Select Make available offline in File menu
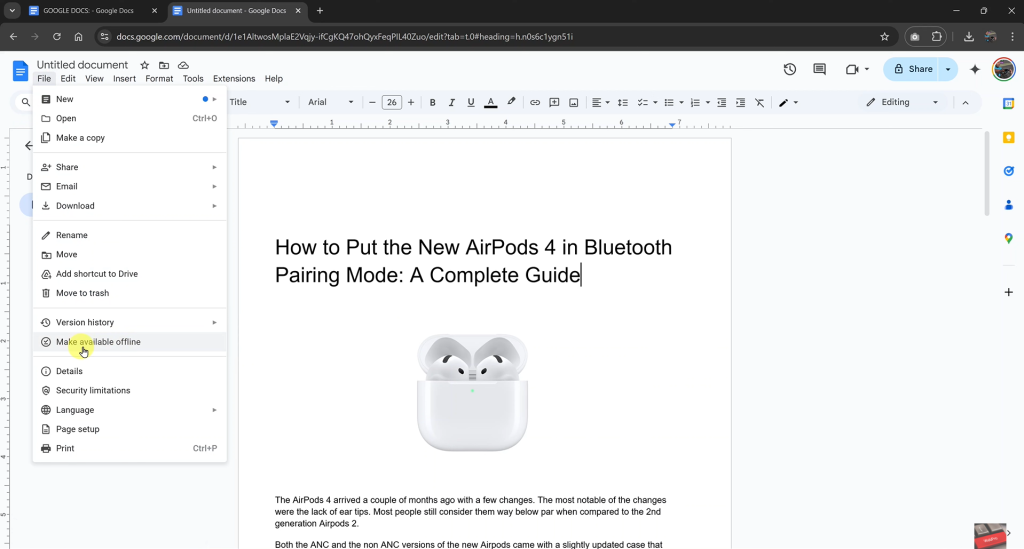Screen dimensions: 1024x549 [129, 342]
